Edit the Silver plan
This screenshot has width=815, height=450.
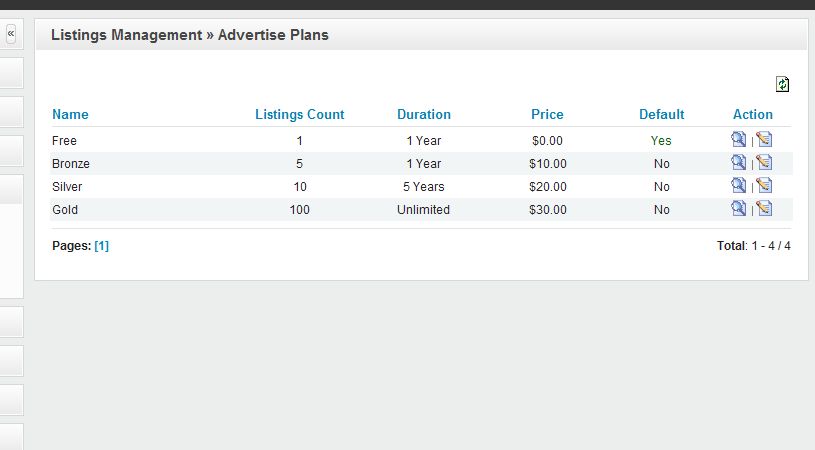click(x=764, y=186)
